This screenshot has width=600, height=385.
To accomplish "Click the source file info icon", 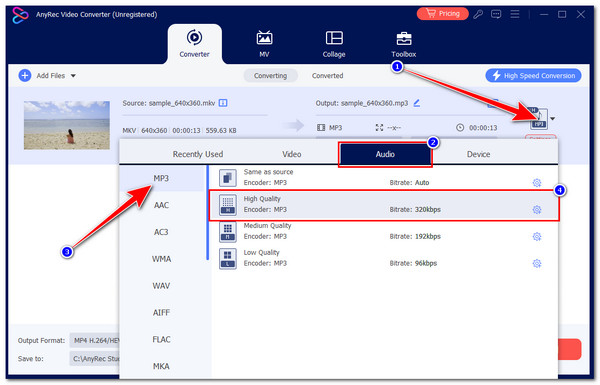I will [223, 103].
